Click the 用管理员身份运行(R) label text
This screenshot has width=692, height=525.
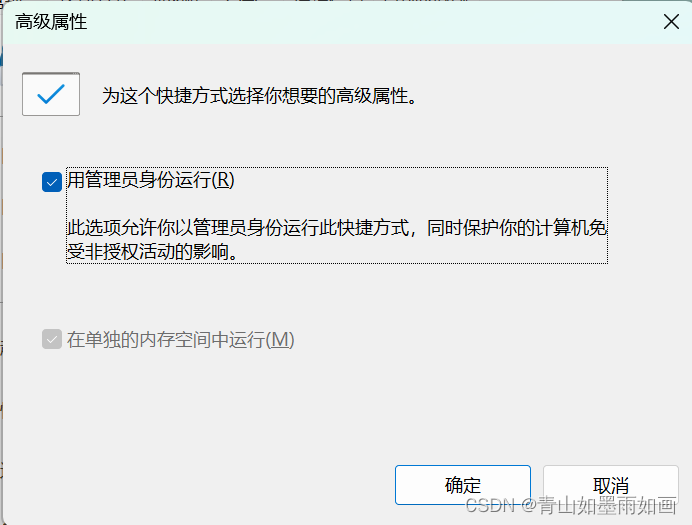tap(150, 180)
